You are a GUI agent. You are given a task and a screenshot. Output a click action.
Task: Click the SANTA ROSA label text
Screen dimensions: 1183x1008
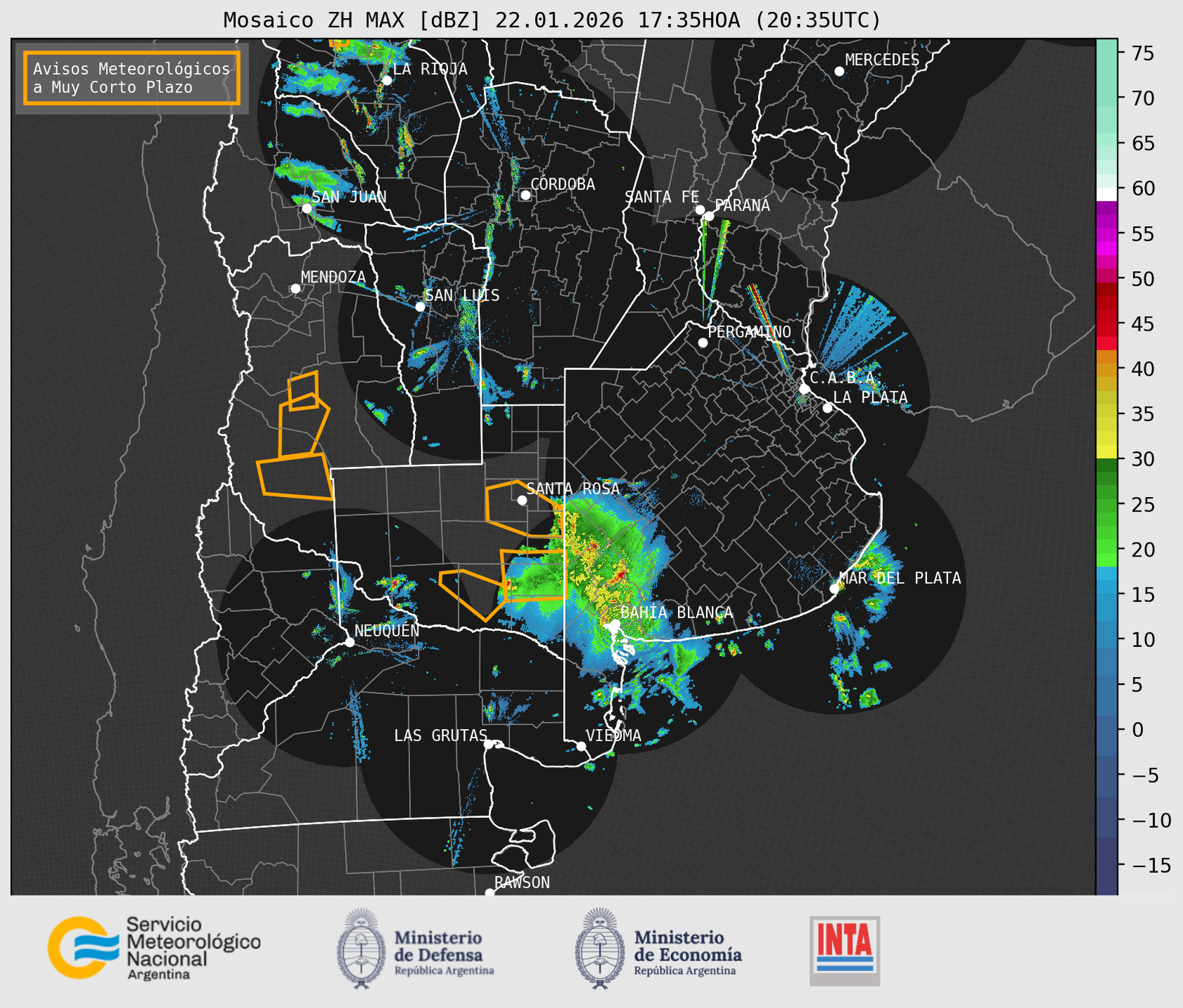(573, 489)
